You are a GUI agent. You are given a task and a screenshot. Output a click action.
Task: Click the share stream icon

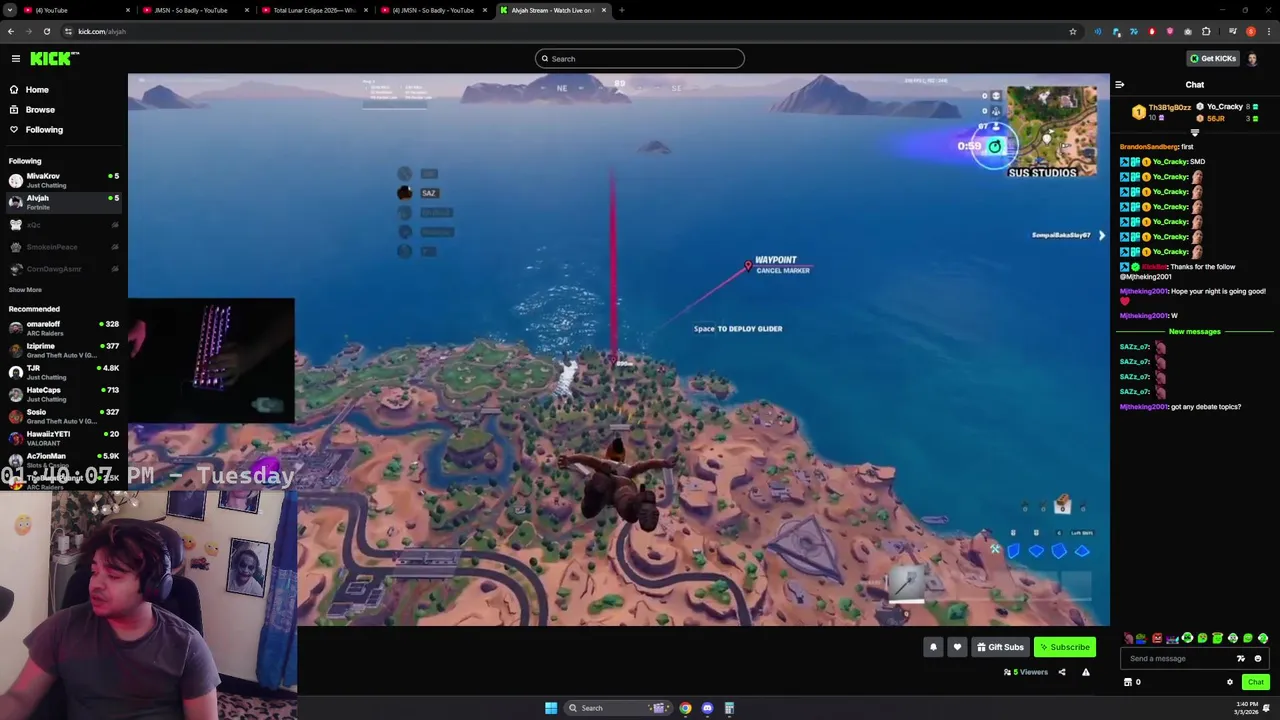coord(1062,672)
